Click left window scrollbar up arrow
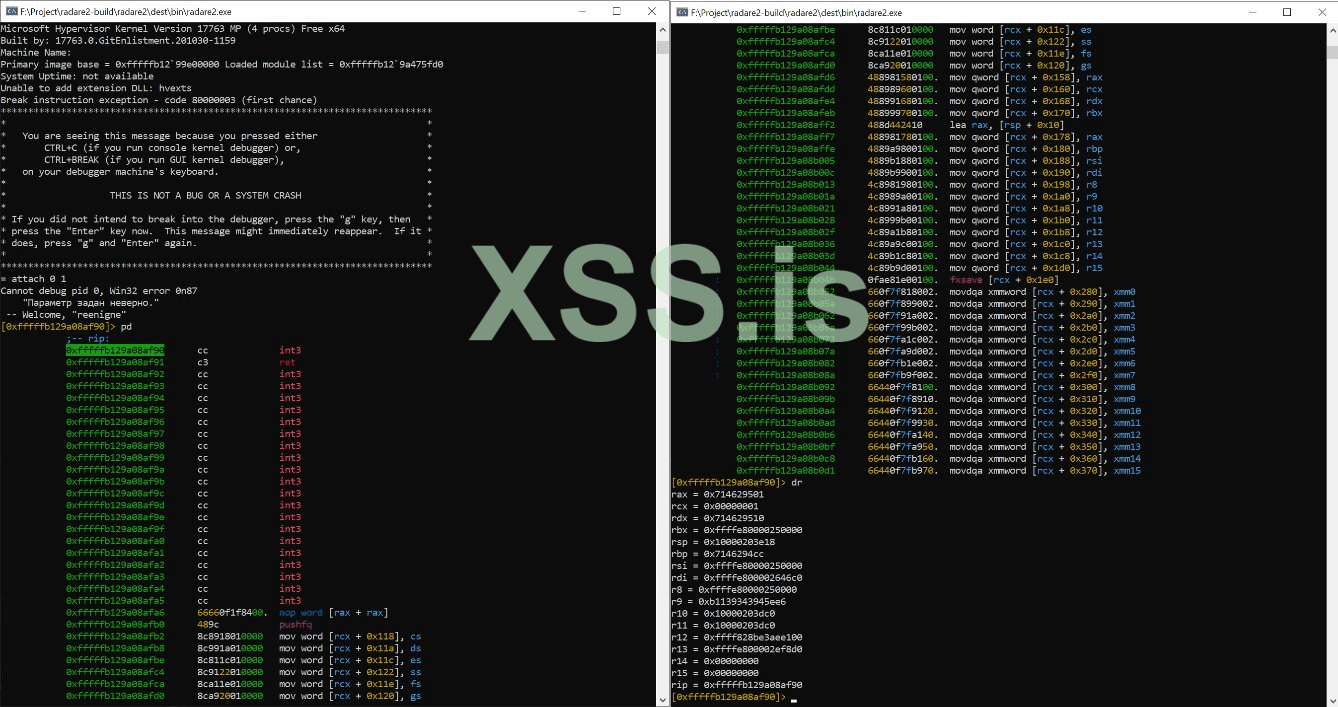 [x=661, y=30]
